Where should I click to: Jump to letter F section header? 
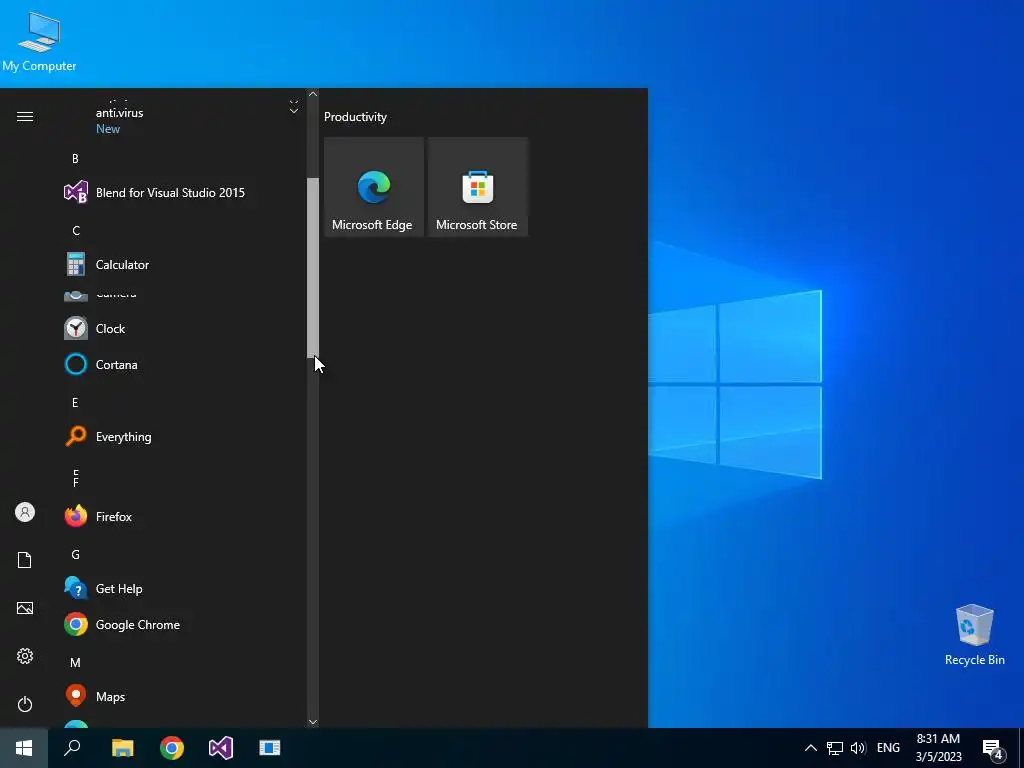coord(76,483)
